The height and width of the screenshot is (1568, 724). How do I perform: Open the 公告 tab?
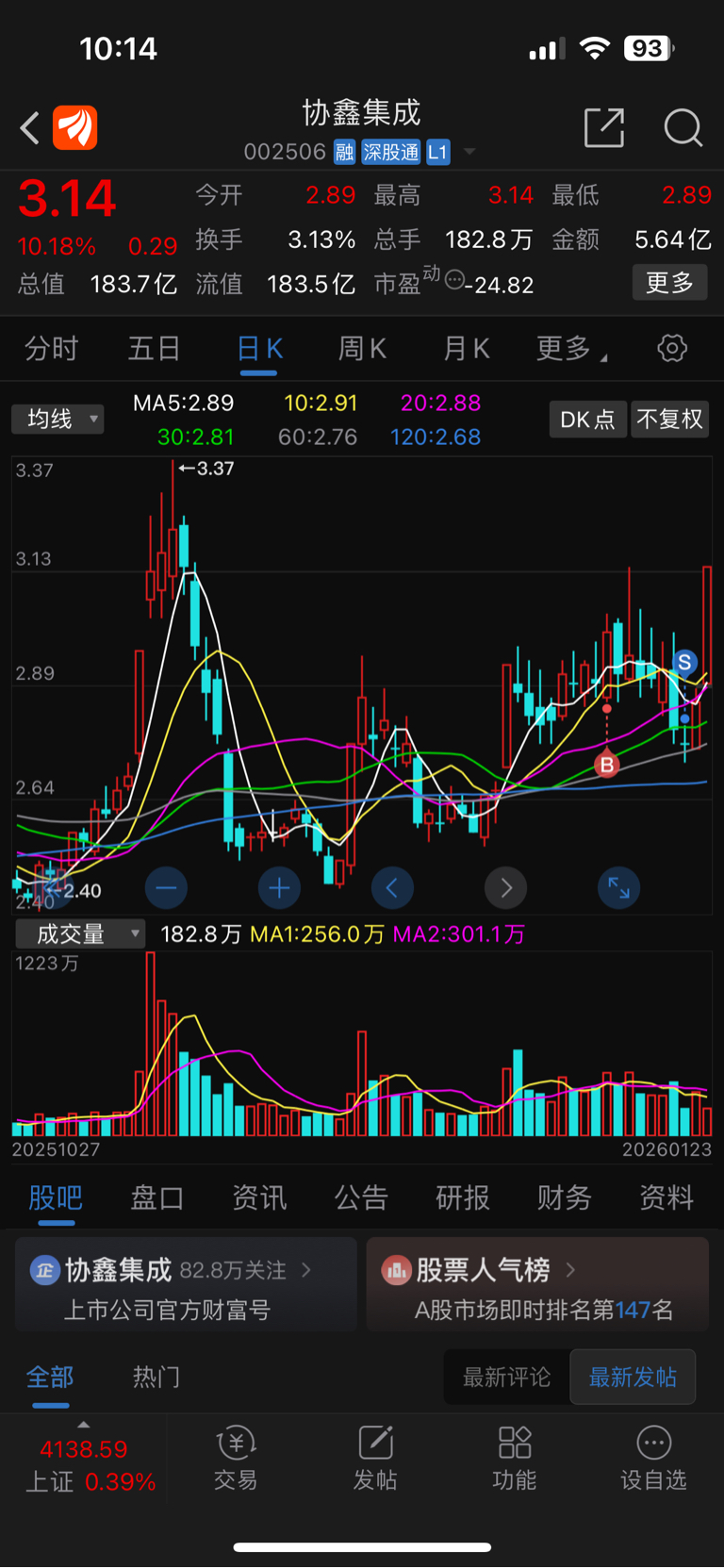361,1197
